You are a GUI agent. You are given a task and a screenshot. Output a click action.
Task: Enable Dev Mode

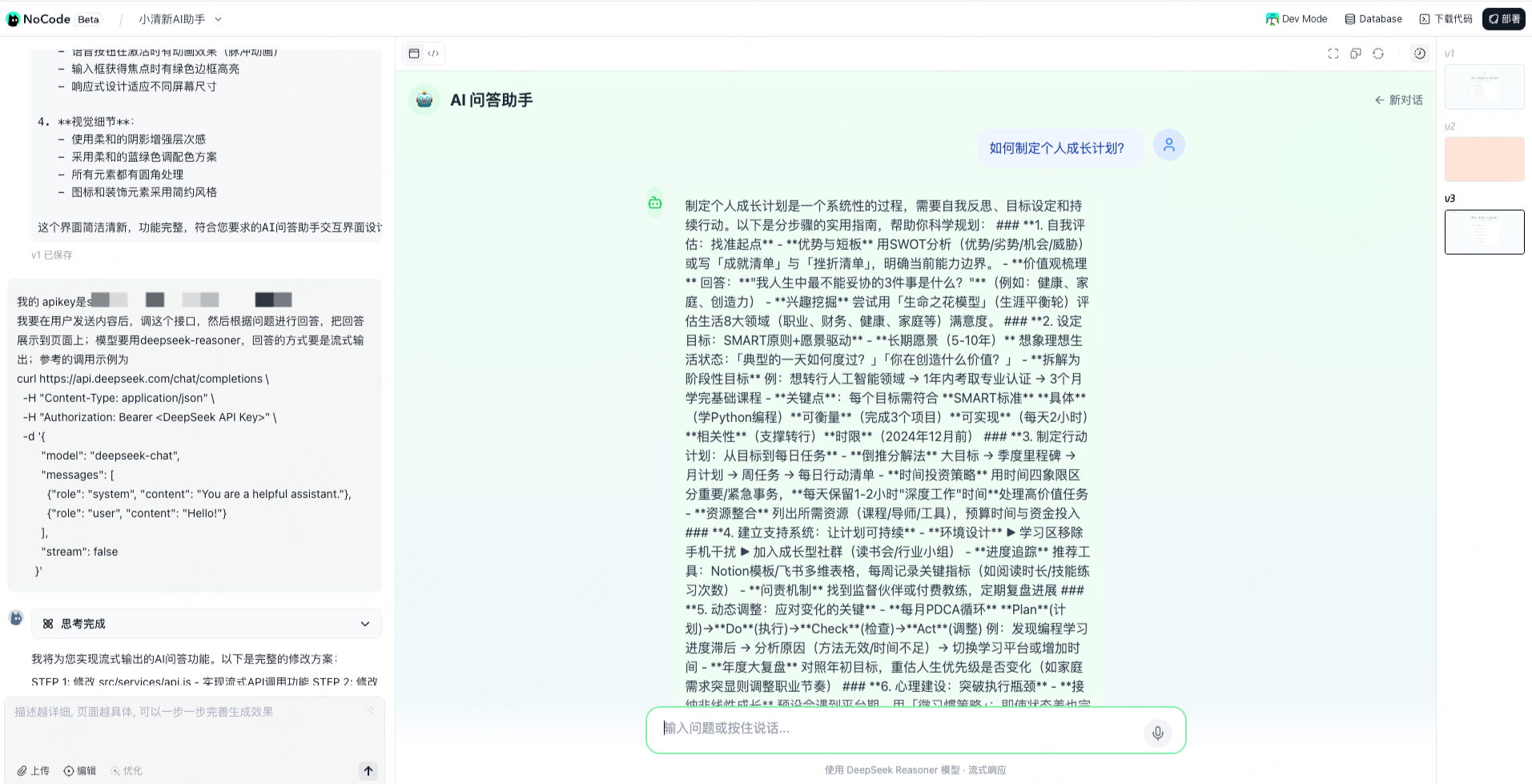[x=1297, y=18]
